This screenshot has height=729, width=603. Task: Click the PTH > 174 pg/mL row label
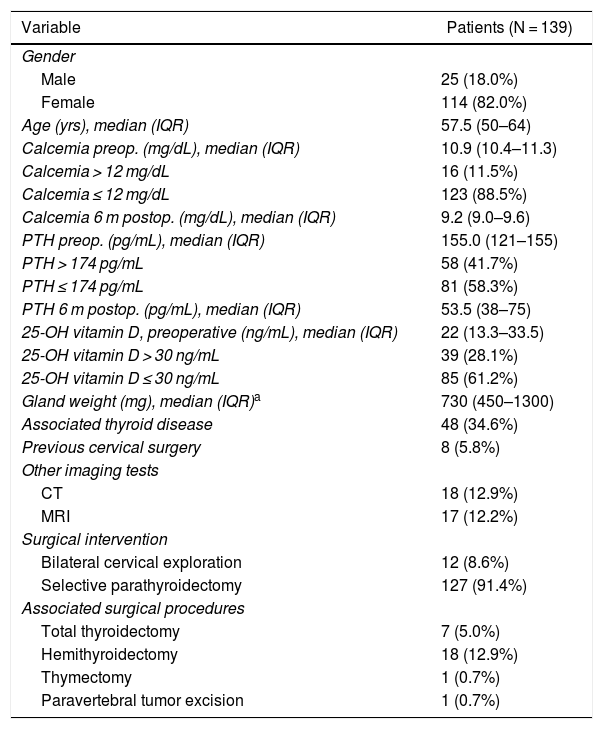coord(85,263)
